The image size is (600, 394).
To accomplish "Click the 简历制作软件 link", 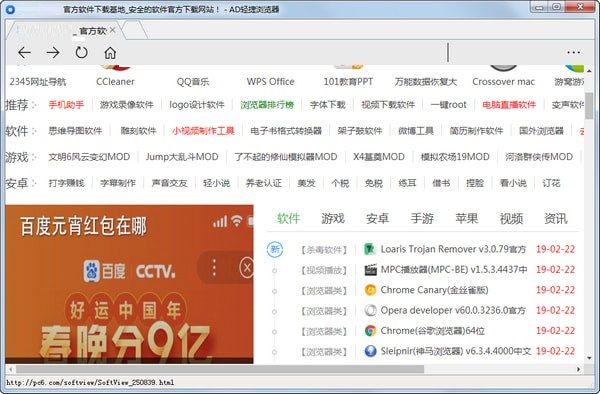I will click(x=476, y=131).
